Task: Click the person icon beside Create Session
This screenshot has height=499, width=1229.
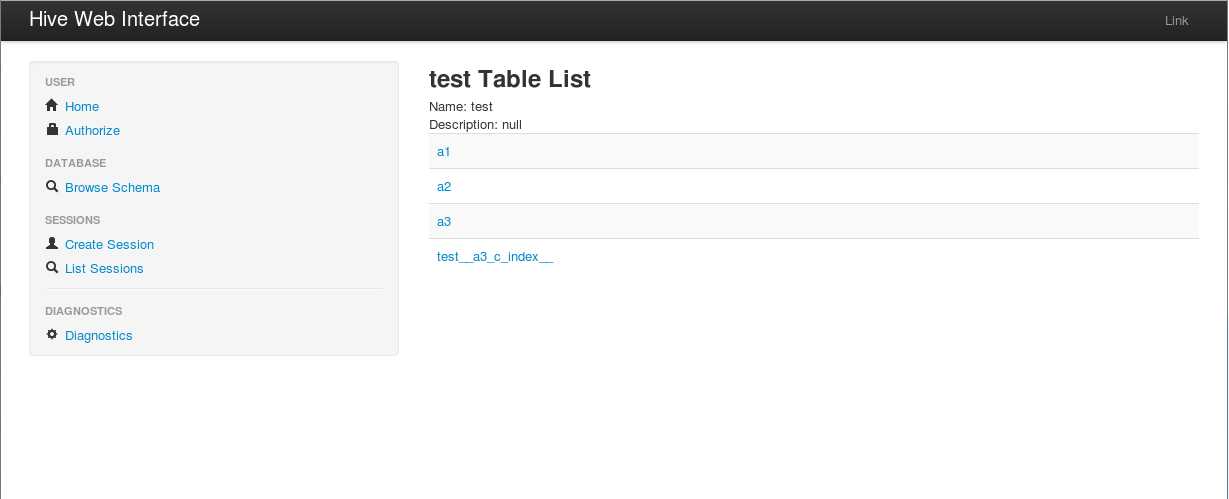Action: [52, 243]
